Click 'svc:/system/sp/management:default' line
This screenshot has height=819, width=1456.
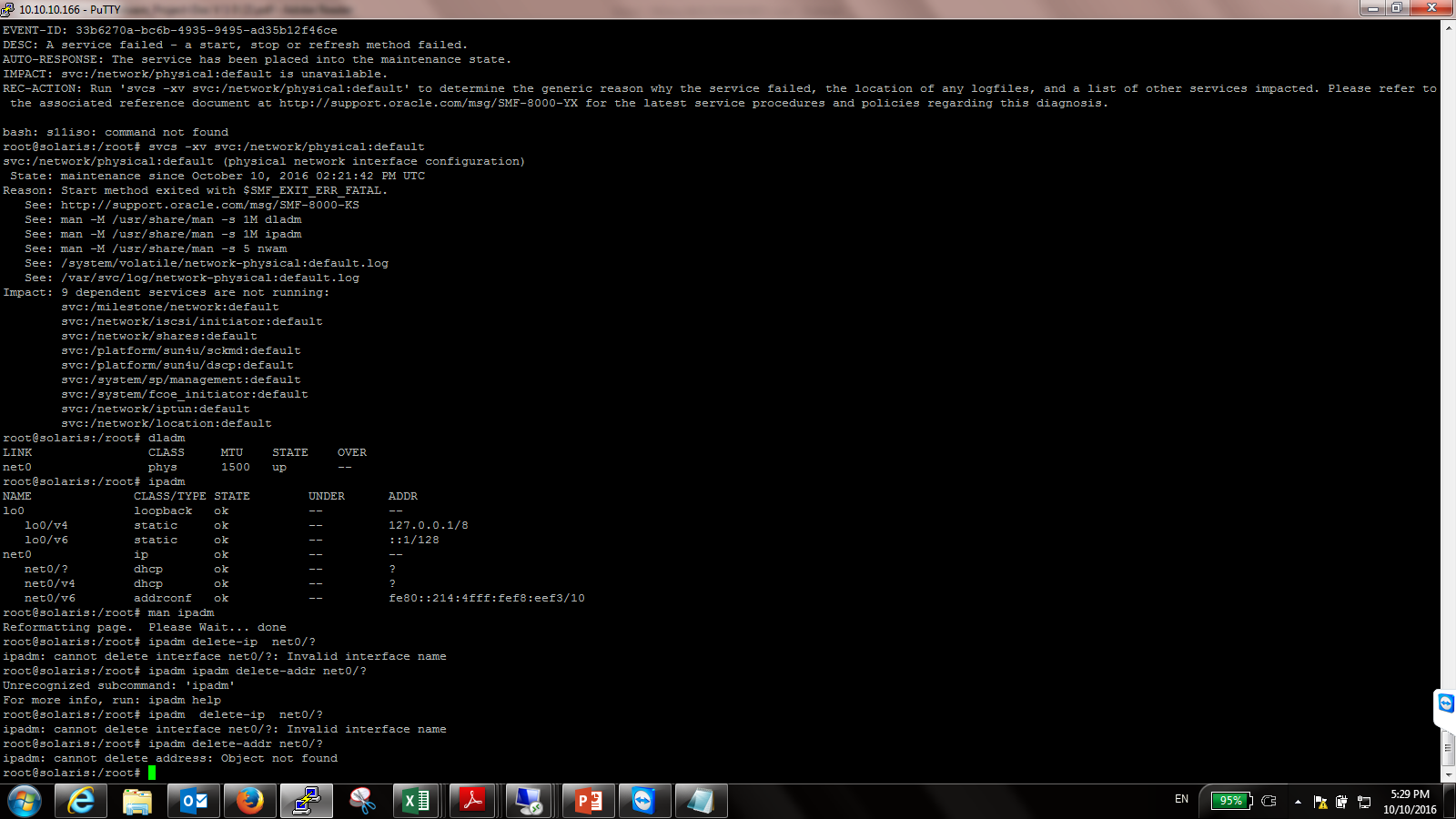(181, 379)
